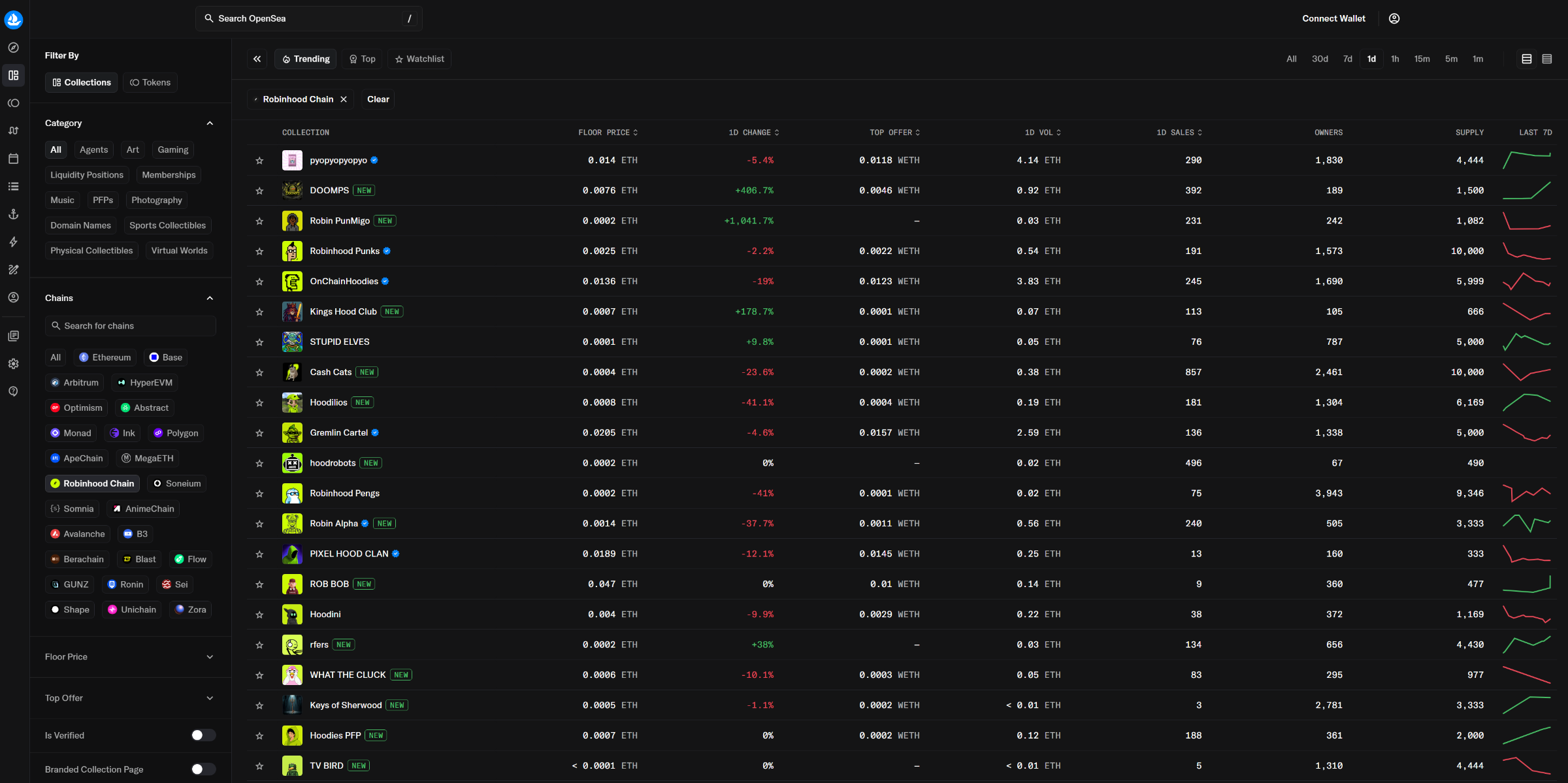Star Gremlin Cartel for the watchlist
Screen dimensions: 1568x783
tap(259, 433)
